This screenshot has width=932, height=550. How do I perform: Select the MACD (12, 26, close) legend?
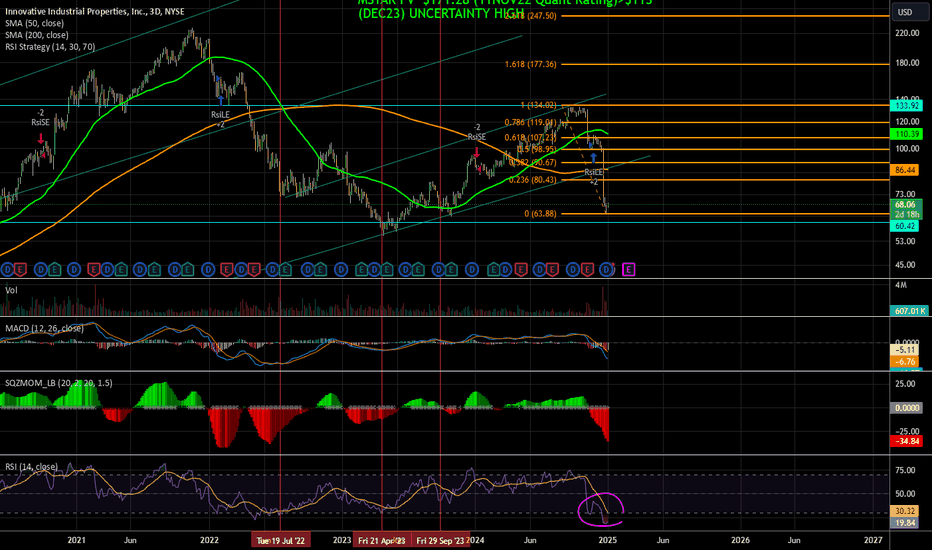click(x=45, y=328)
